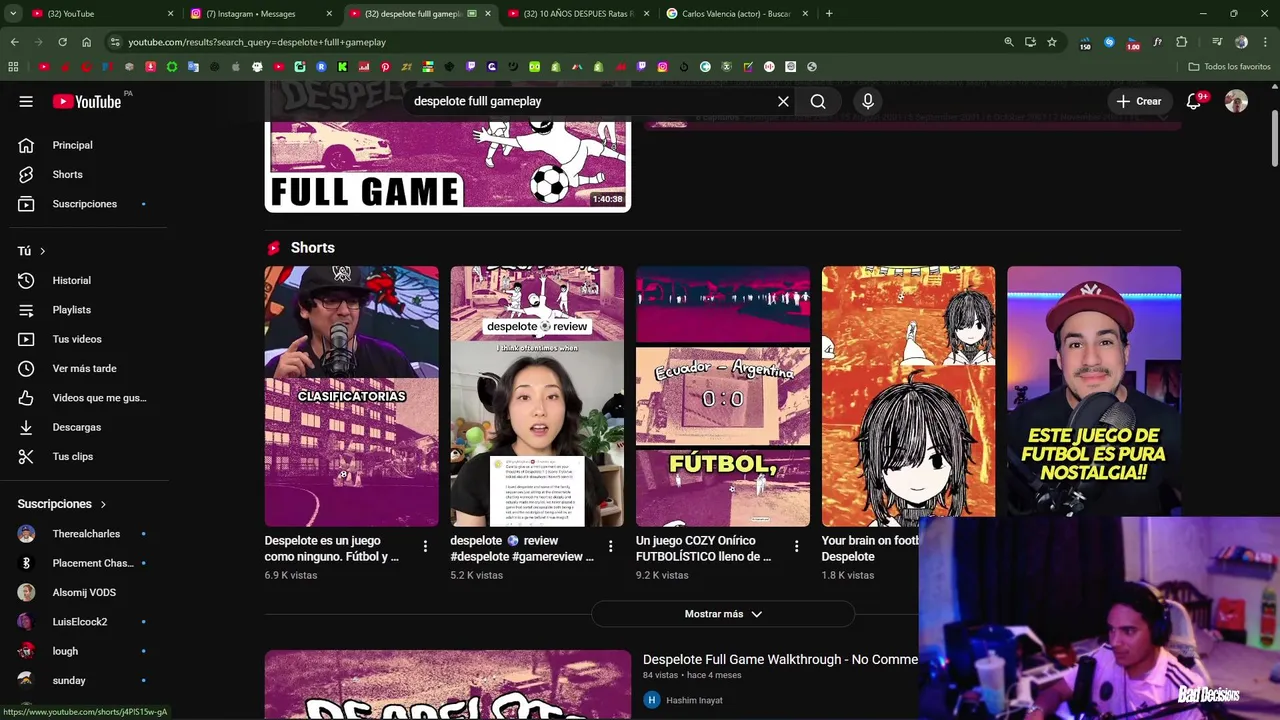Clear the search box with the X
The image size is (1280, 720).
click(783, 101)
